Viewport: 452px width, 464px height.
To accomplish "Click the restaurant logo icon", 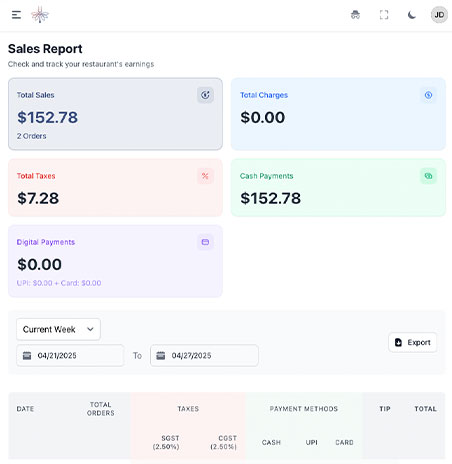I will click(x=40, y=15).
